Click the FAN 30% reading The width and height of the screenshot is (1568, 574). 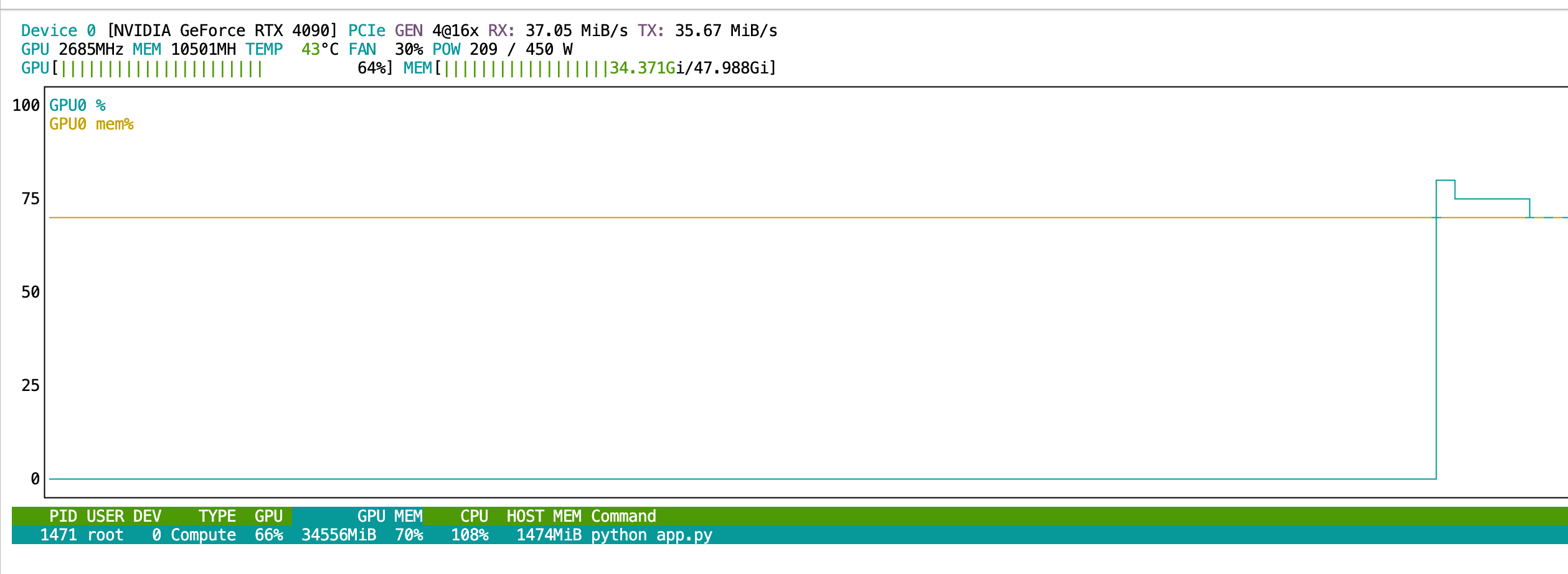point(385,49)
